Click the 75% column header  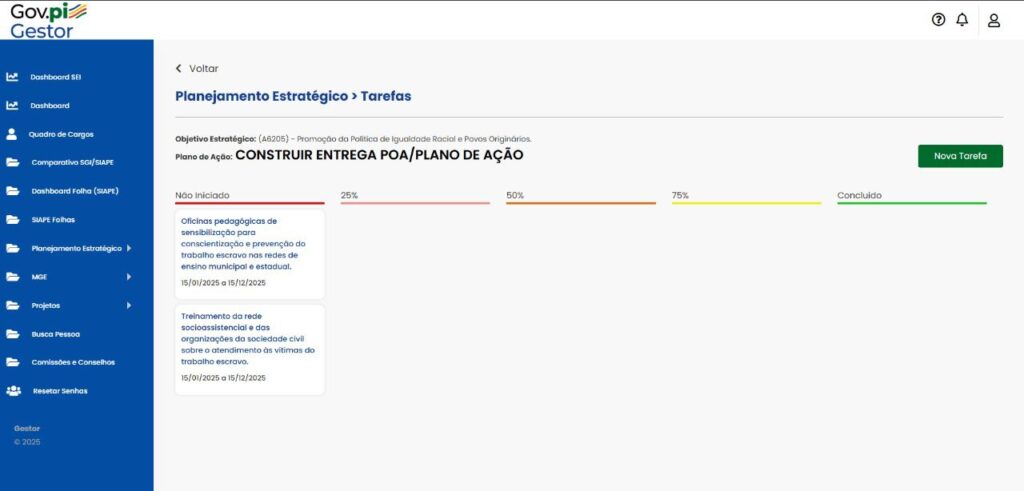click(680, 195)
